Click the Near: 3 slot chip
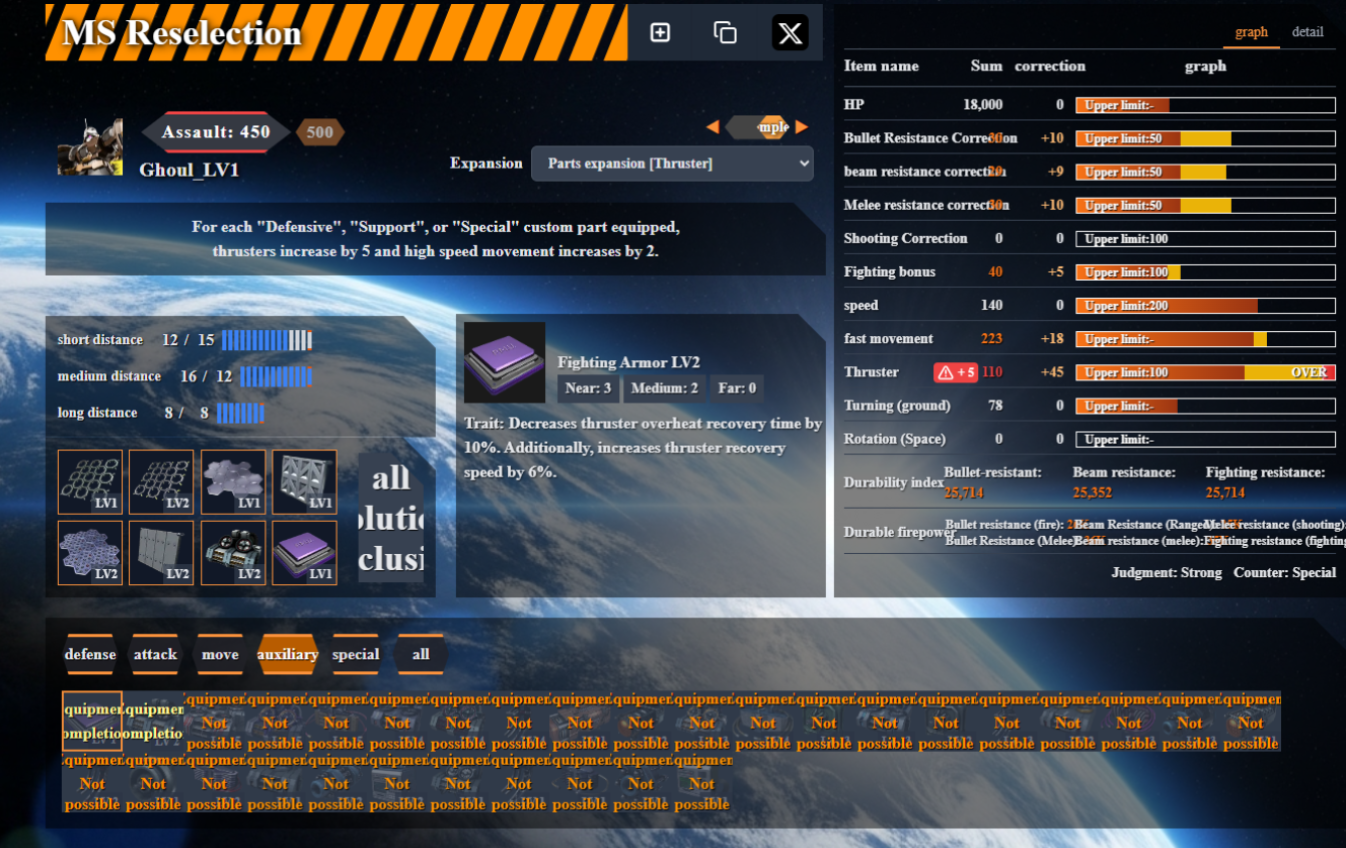 tap(589, 388)
